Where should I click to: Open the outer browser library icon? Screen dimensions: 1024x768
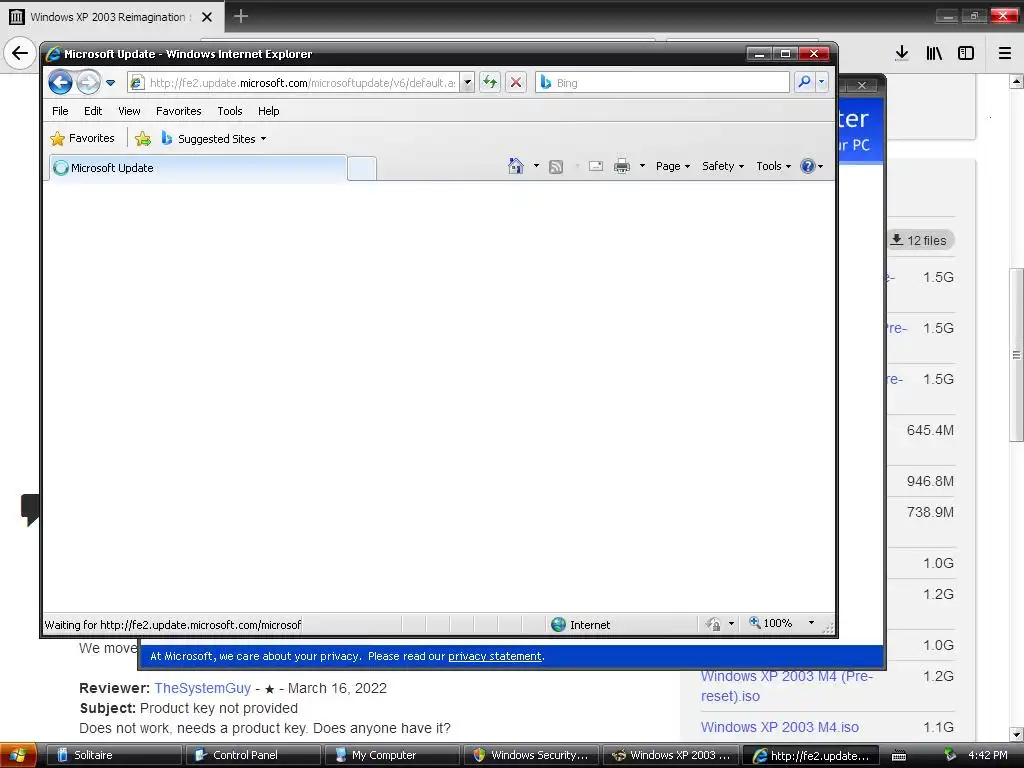coord(934,53)
